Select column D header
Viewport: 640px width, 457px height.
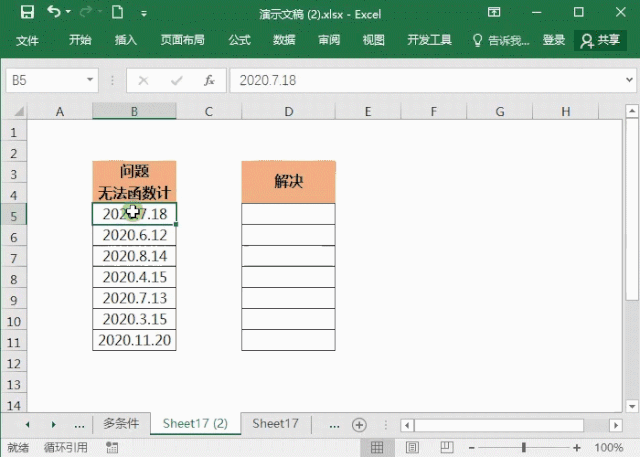click(x=289, y=111)
